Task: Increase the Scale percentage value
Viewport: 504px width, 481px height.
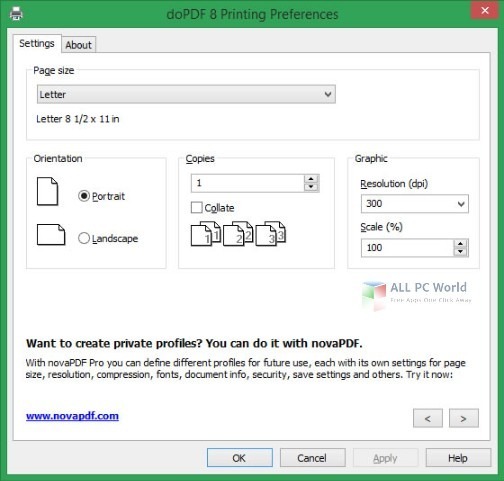Action: click(x=460, y=244)
